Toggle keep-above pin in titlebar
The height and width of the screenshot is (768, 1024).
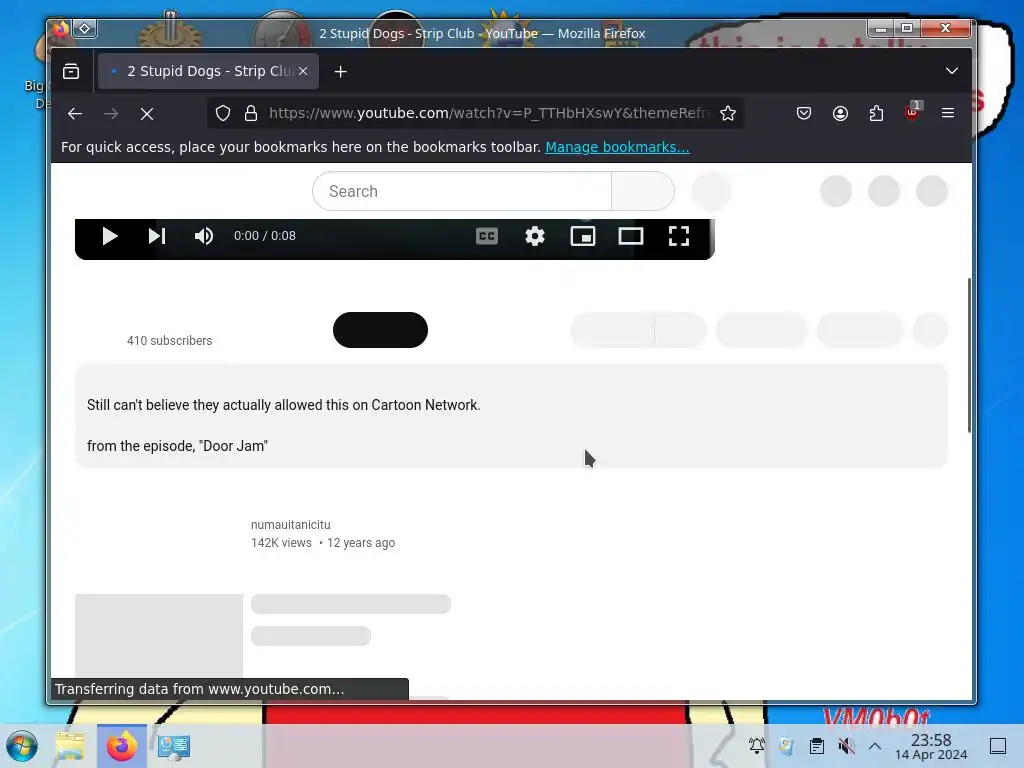84,29
